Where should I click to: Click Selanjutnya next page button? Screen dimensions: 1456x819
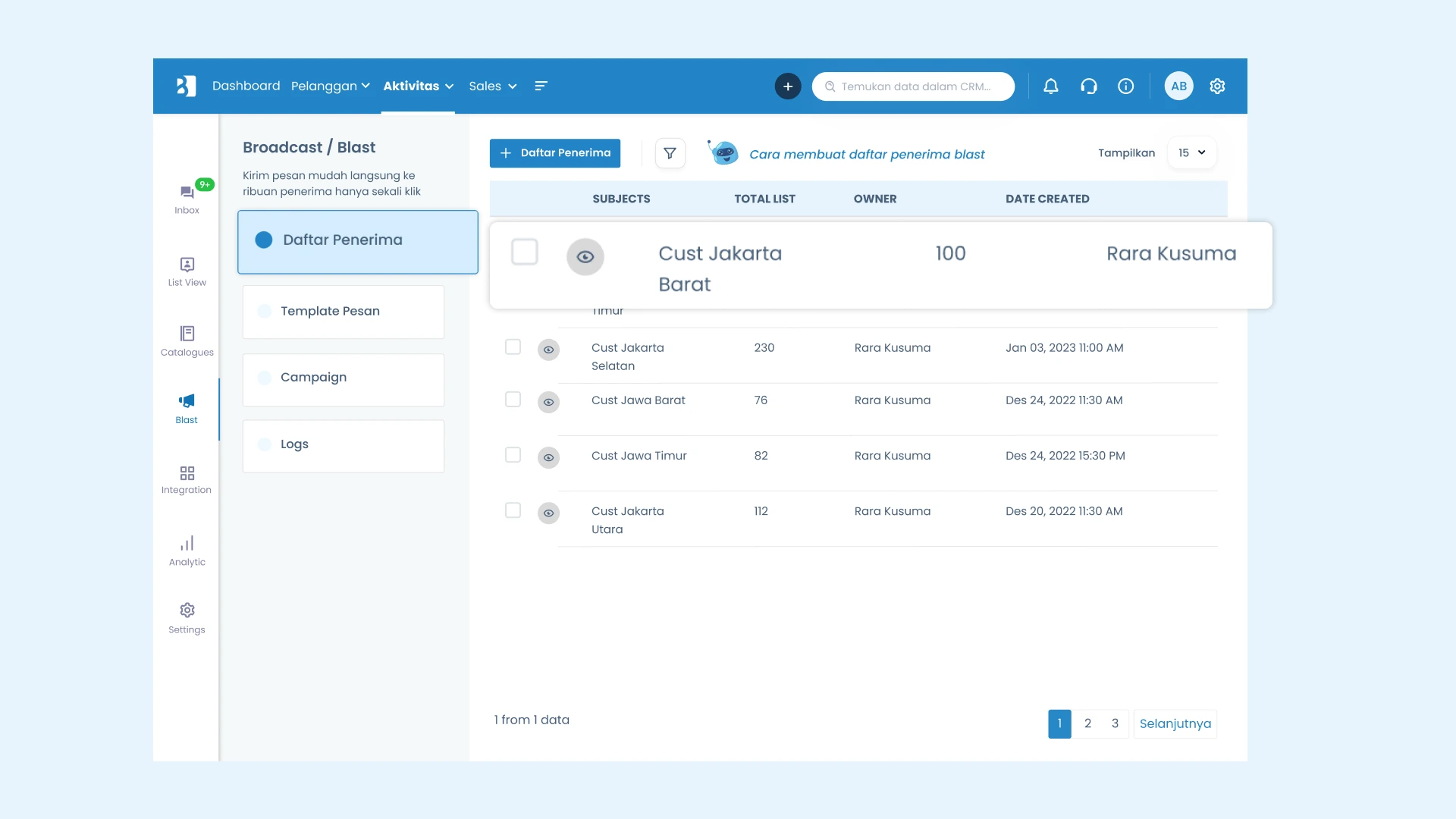[1175, 724]
